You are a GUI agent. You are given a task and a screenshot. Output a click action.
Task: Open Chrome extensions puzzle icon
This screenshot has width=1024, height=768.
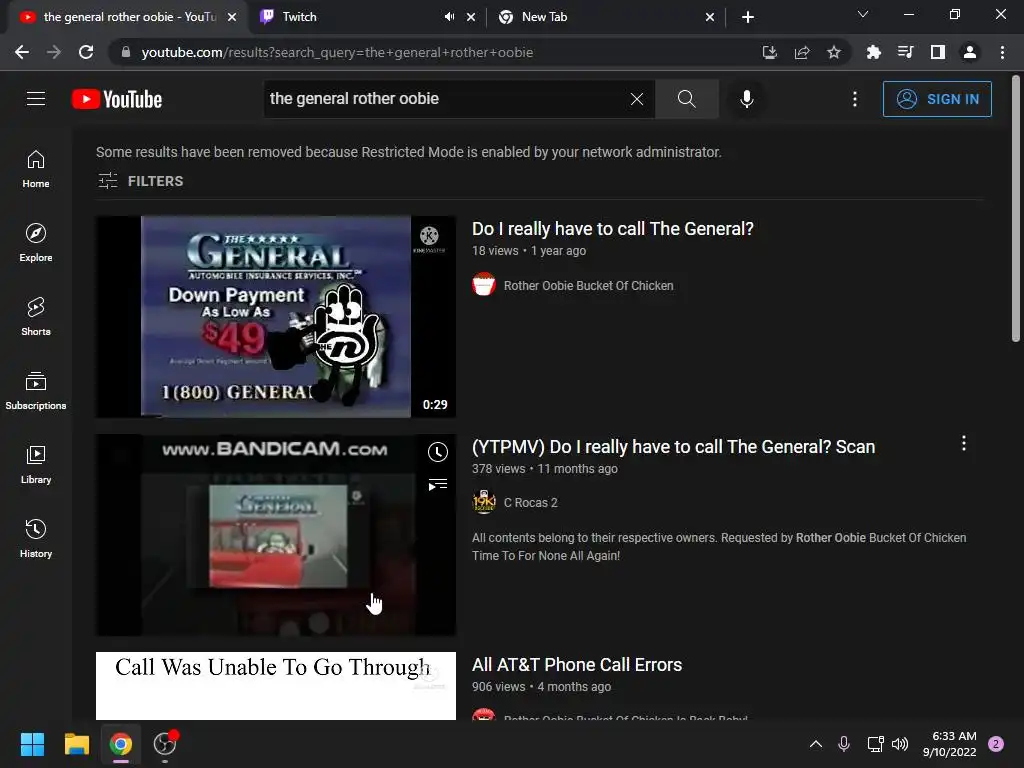(873, 52)
